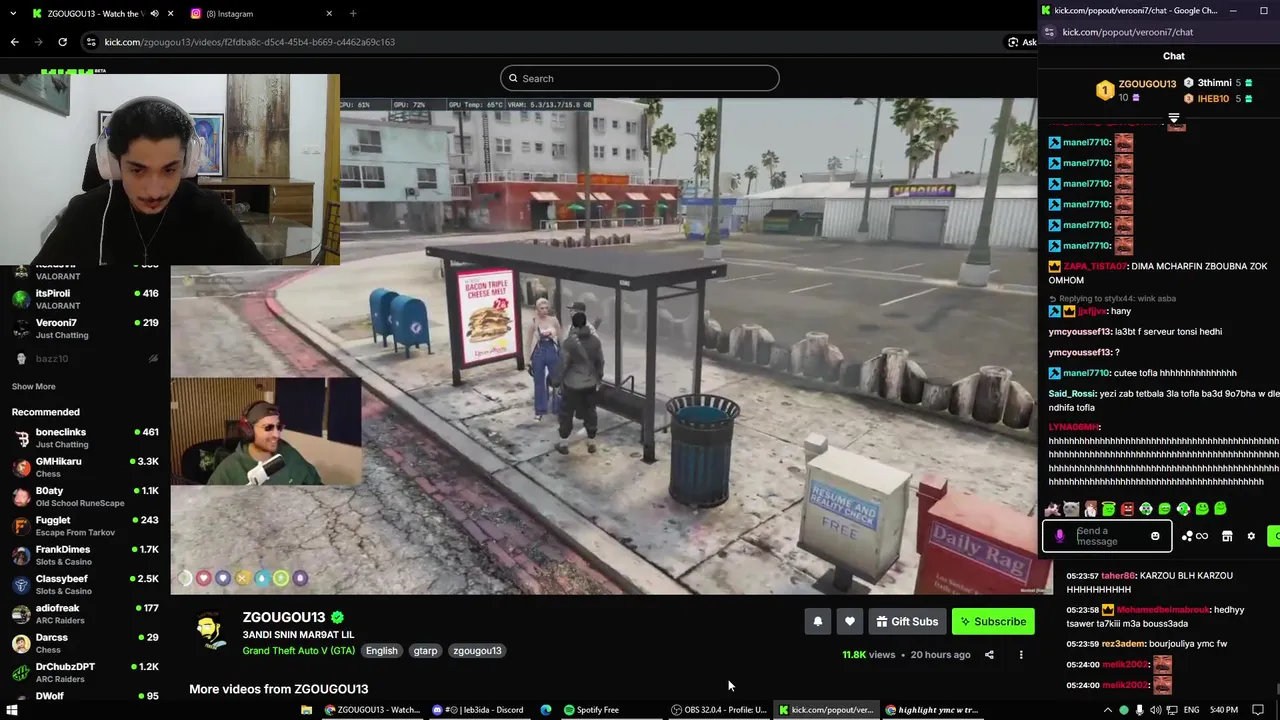
Task: Close the ZGOUGOU13 browser tab
Action: click(x=171, y=14)
